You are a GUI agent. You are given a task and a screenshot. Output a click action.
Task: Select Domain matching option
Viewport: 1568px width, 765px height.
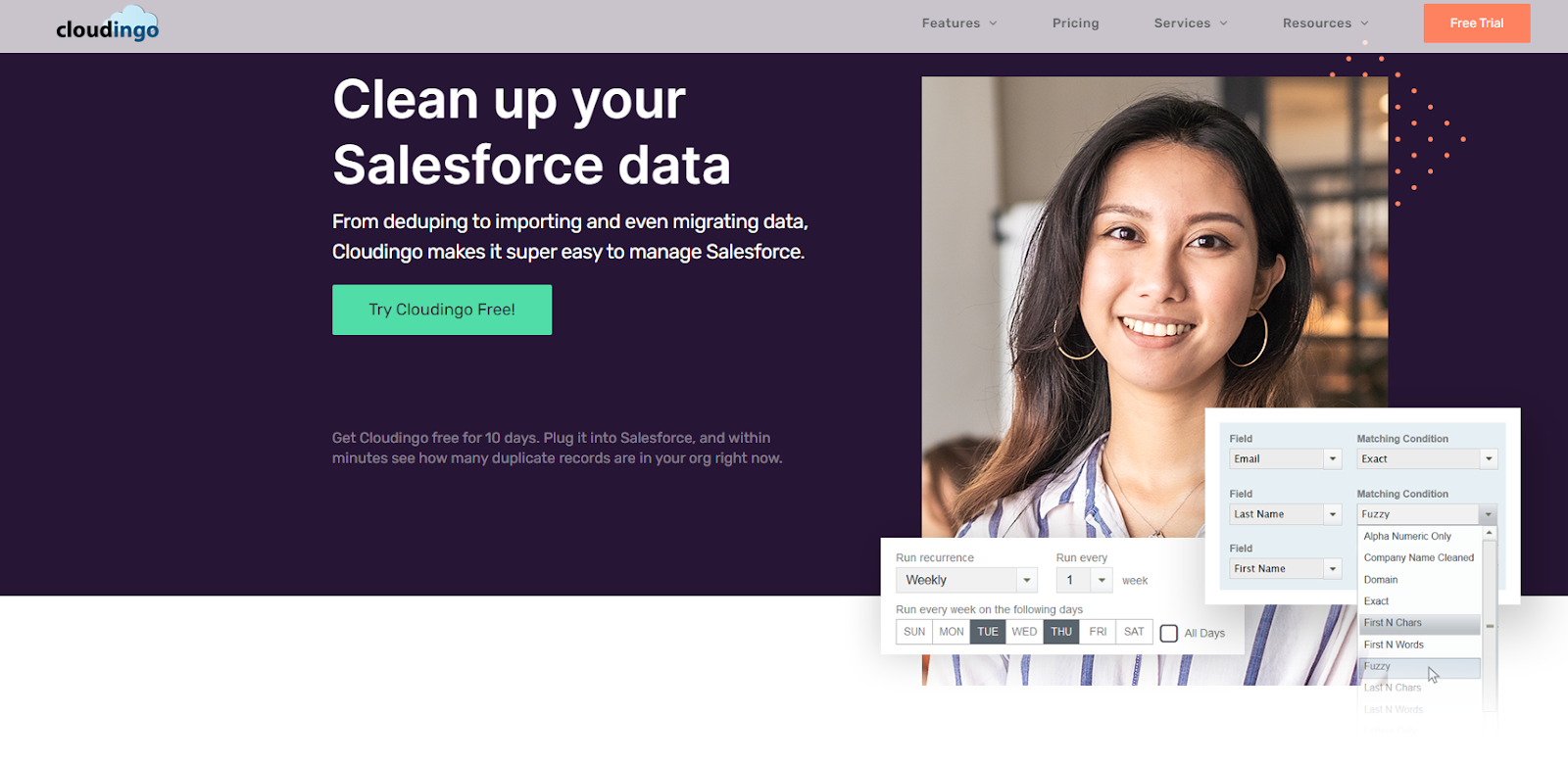pos(1419,580)
